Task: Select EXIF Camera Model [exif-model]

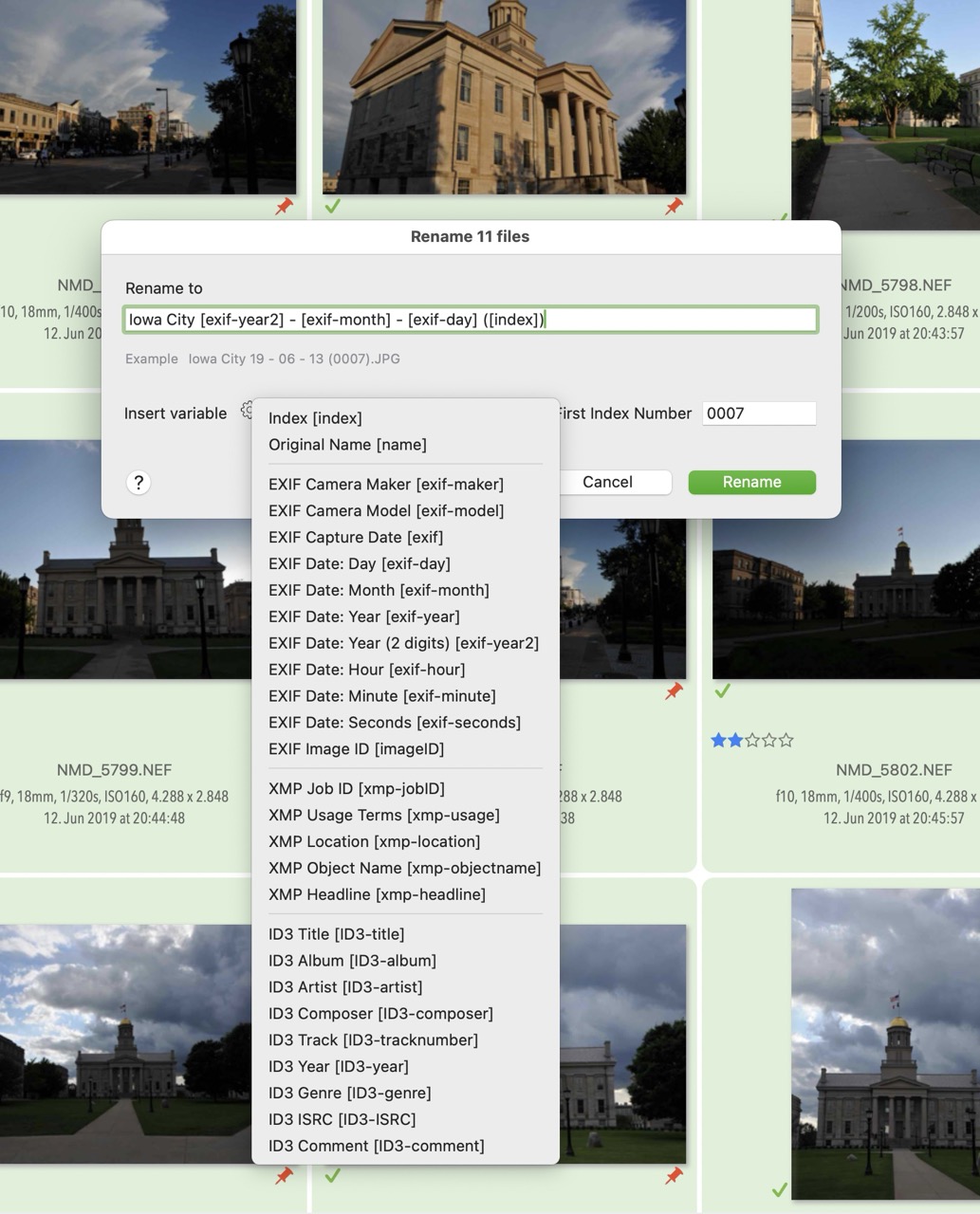Action: pyautogui.click(x=386, y=510)
